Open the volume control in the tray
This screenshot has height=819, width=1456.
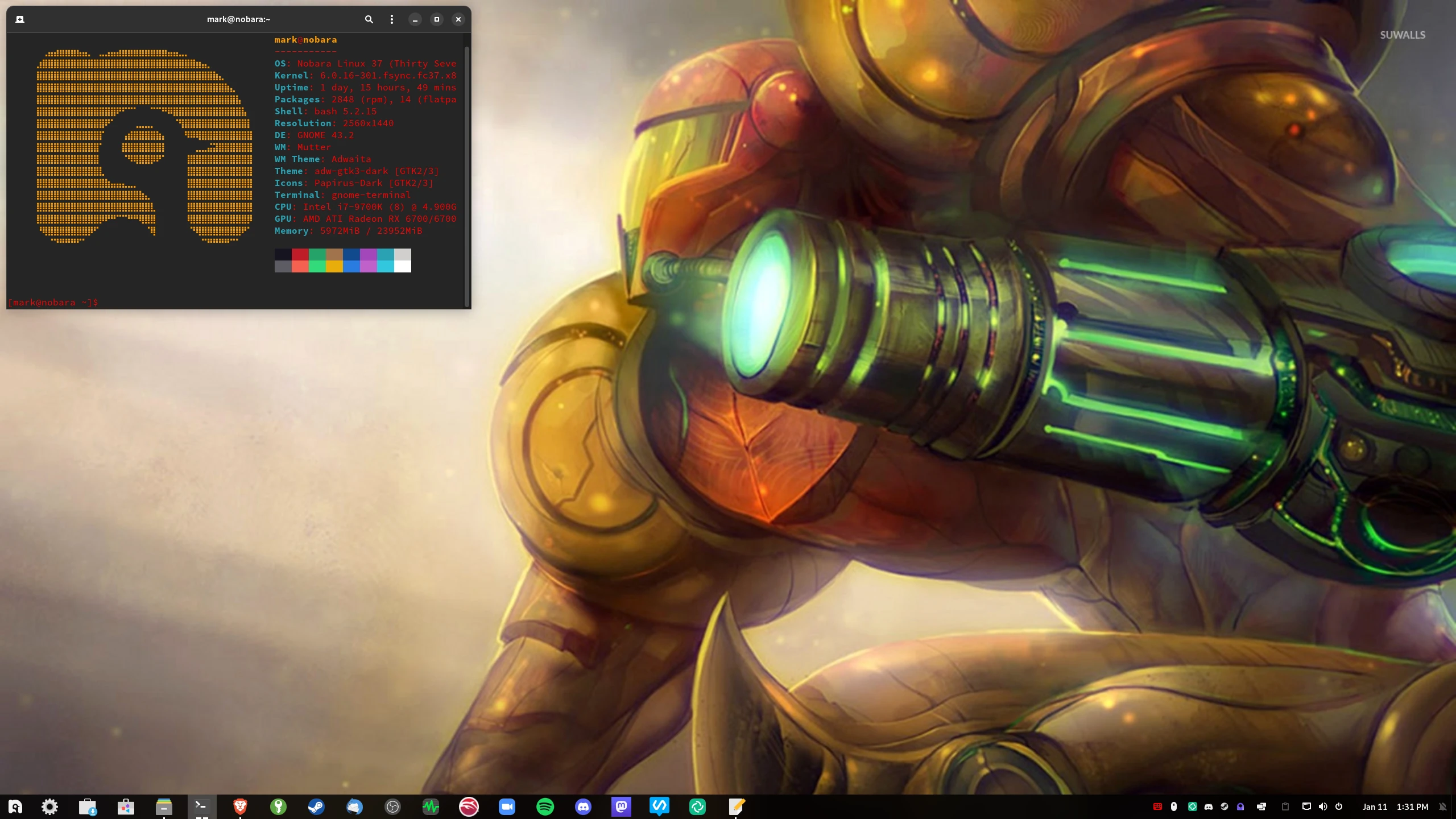point(1323,806)
